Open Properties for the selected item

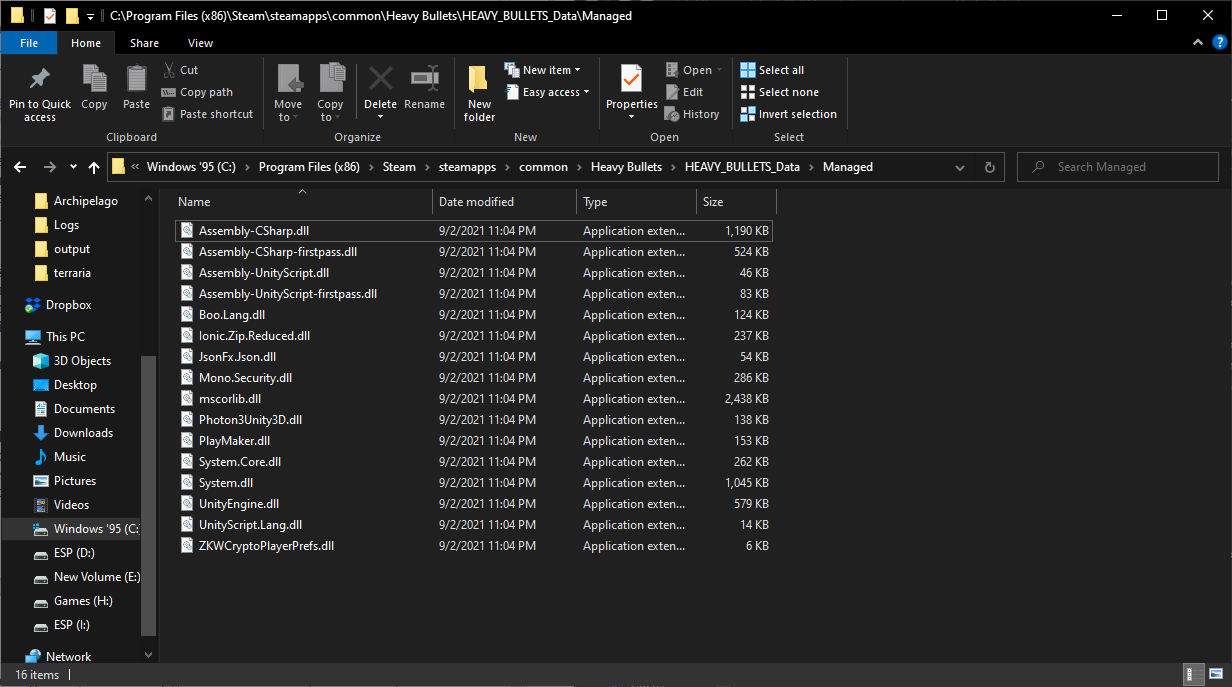[630, 90]
